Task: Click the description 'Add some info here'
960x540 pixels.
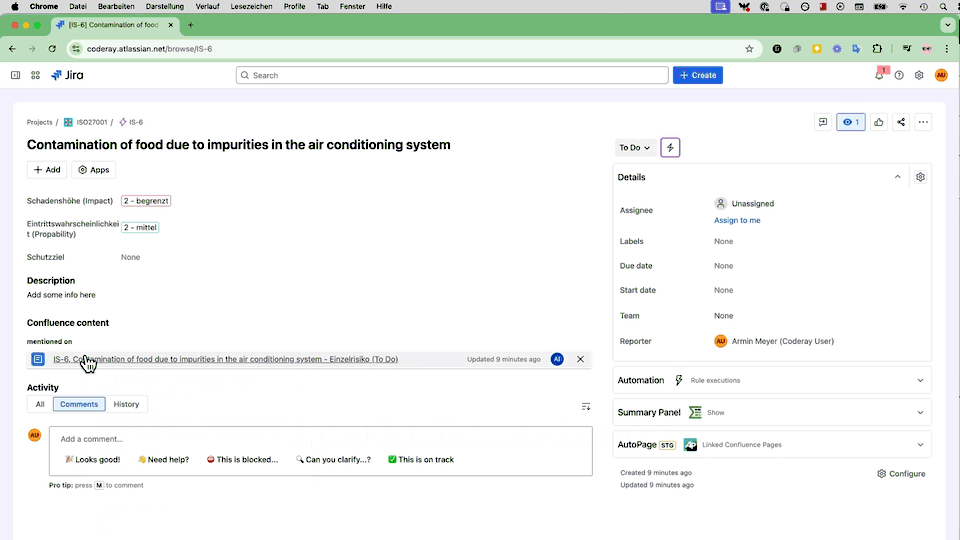Action: [61, 295]
